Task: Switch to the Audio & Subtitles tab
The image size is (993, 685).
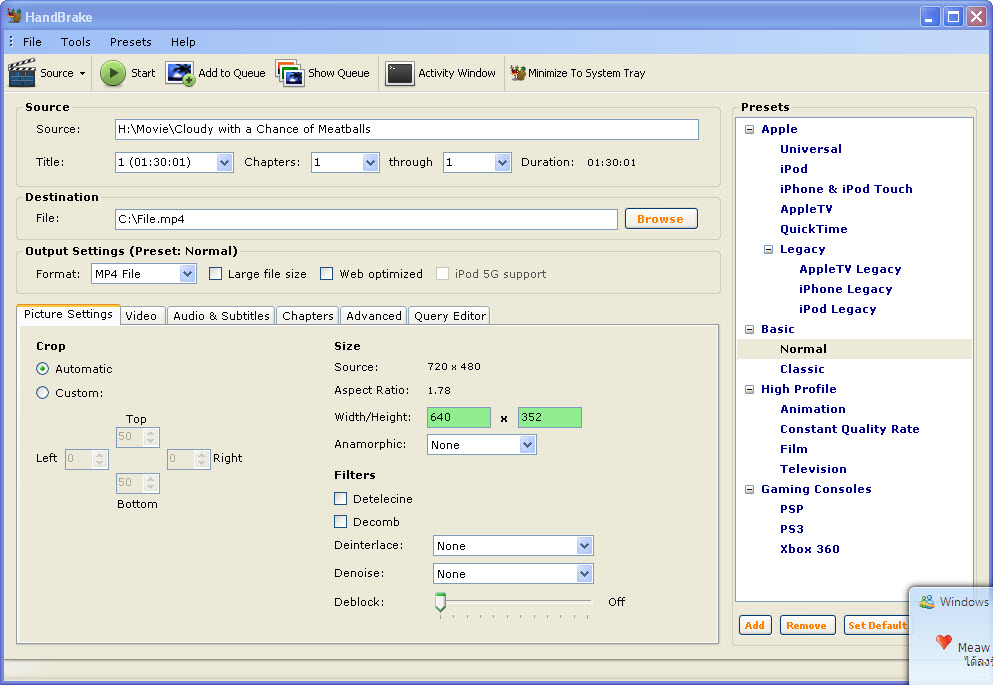Action: [221, 315]
